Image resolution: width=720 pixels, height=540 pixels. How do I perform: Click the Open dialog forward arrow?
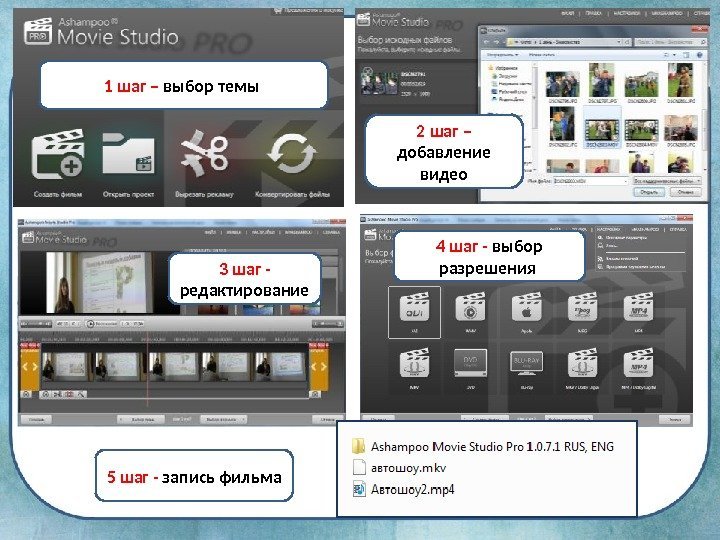(497, 42)
